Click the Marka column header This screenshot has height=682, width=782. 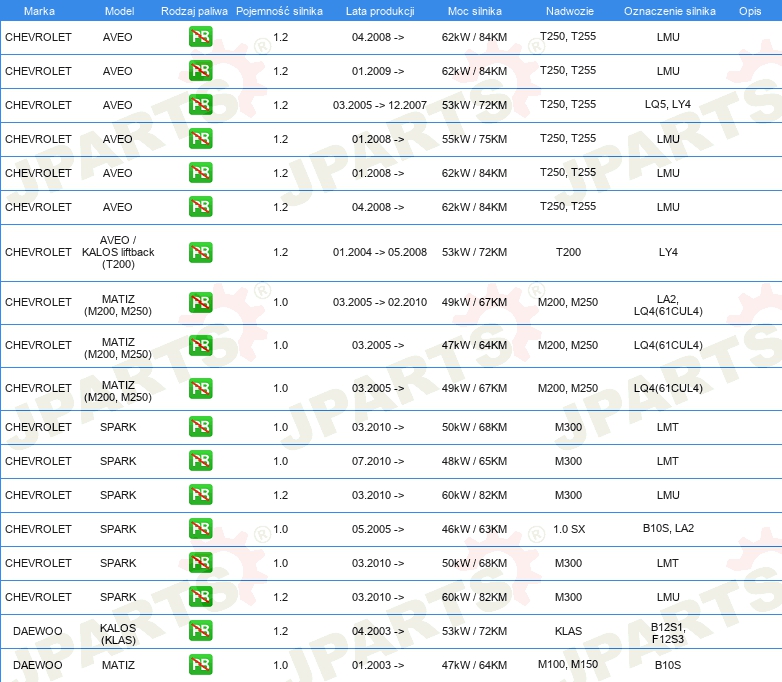click(39, 11)
